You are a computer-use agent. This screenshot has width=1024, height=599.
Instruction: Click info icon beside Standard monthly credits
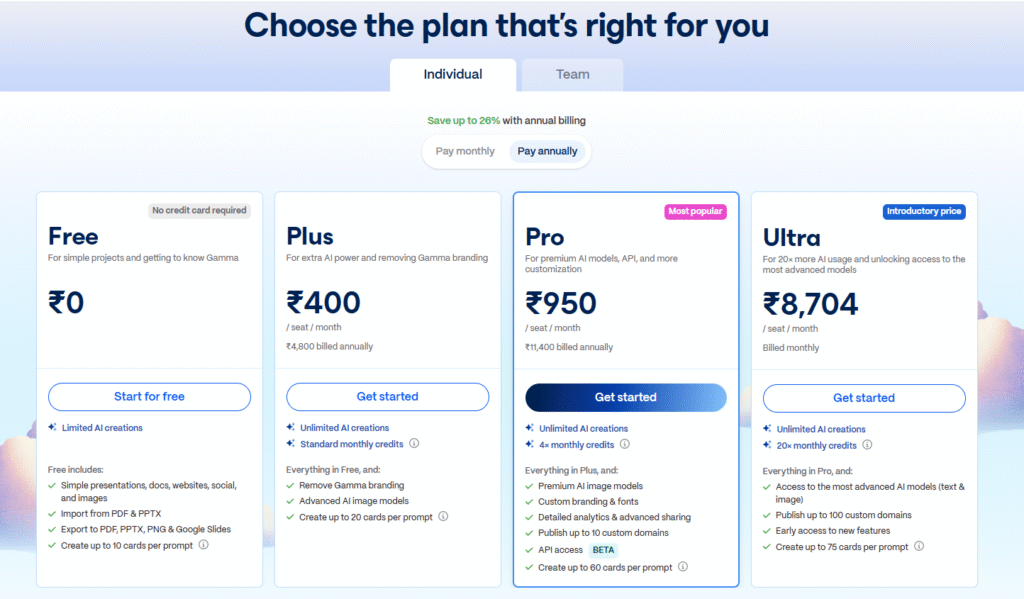coord(414,444)
